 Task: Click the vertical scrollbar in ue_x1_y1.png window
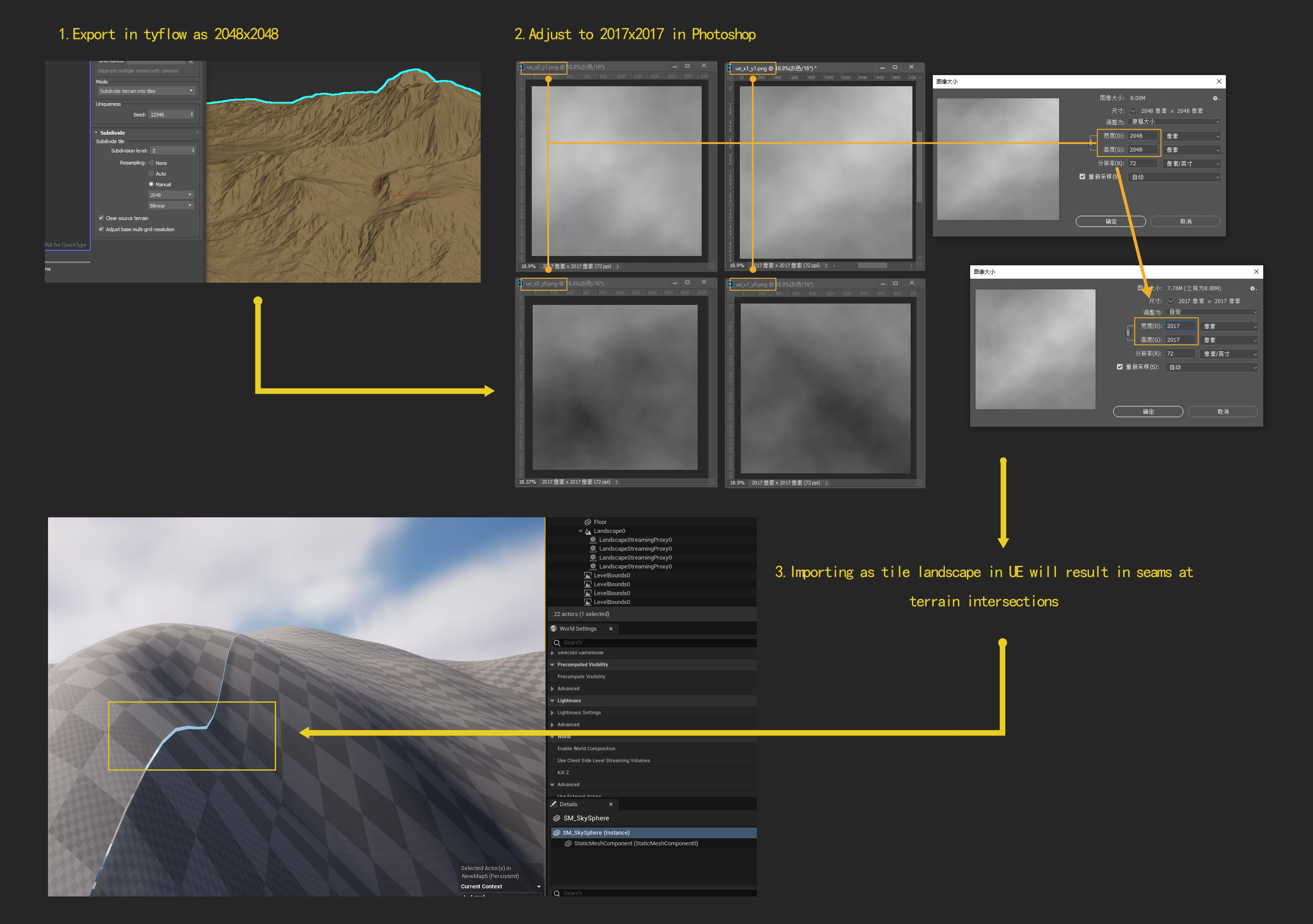click(920, 166)
